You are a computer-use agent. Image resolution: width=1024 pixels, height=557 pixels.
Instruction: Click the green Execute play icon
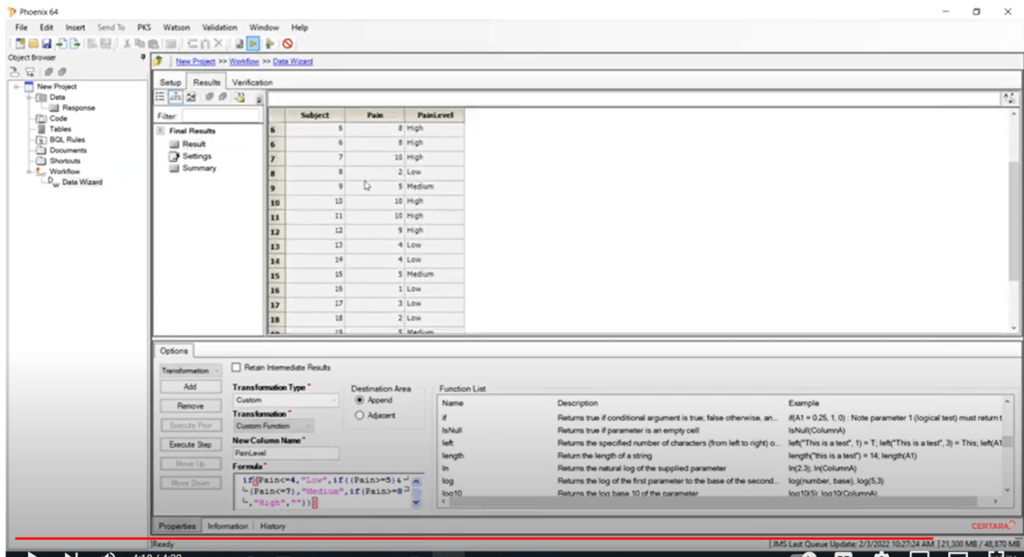253,44
